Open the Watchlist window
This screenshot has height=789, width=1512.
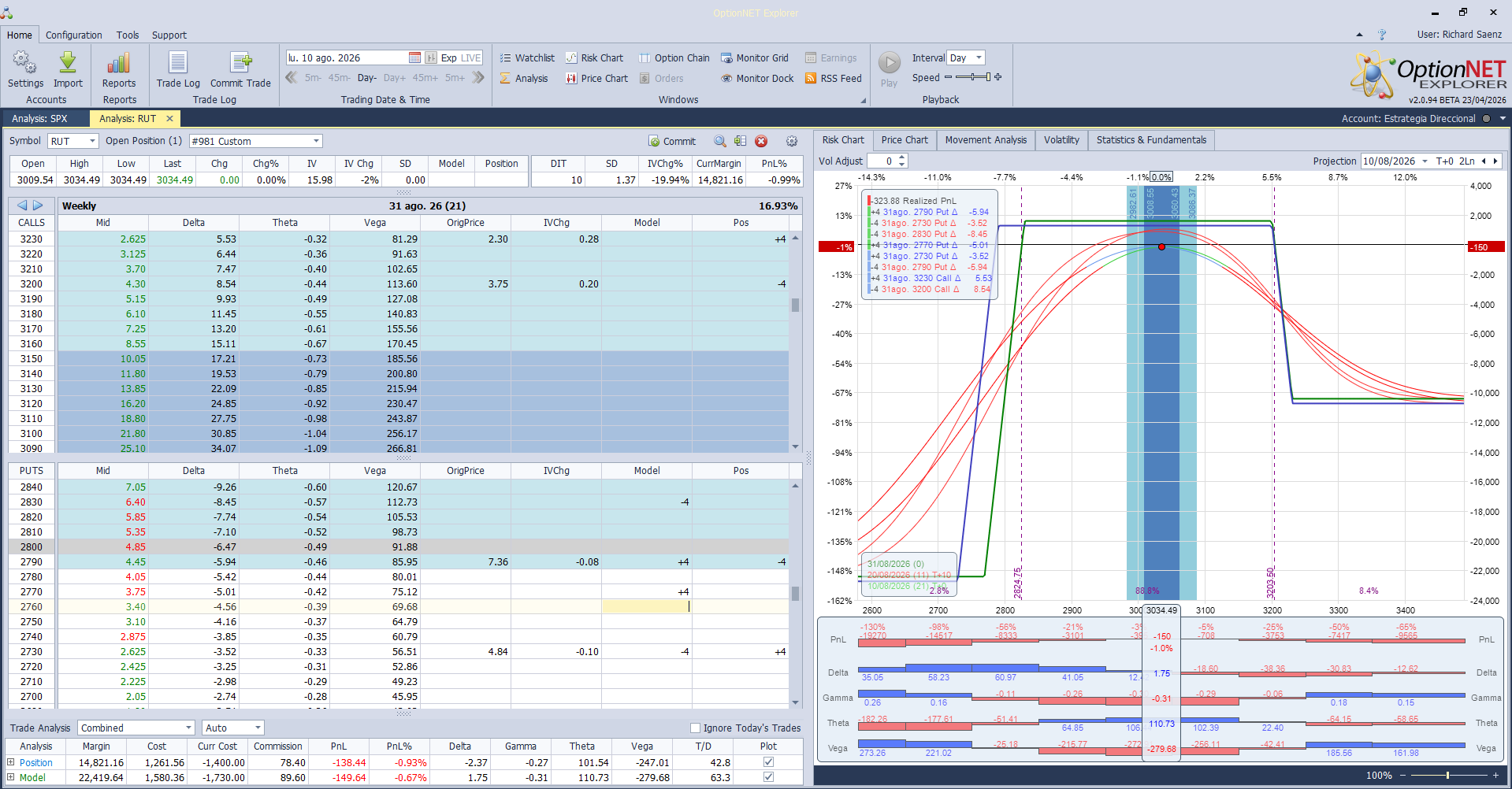coord(527,57)
